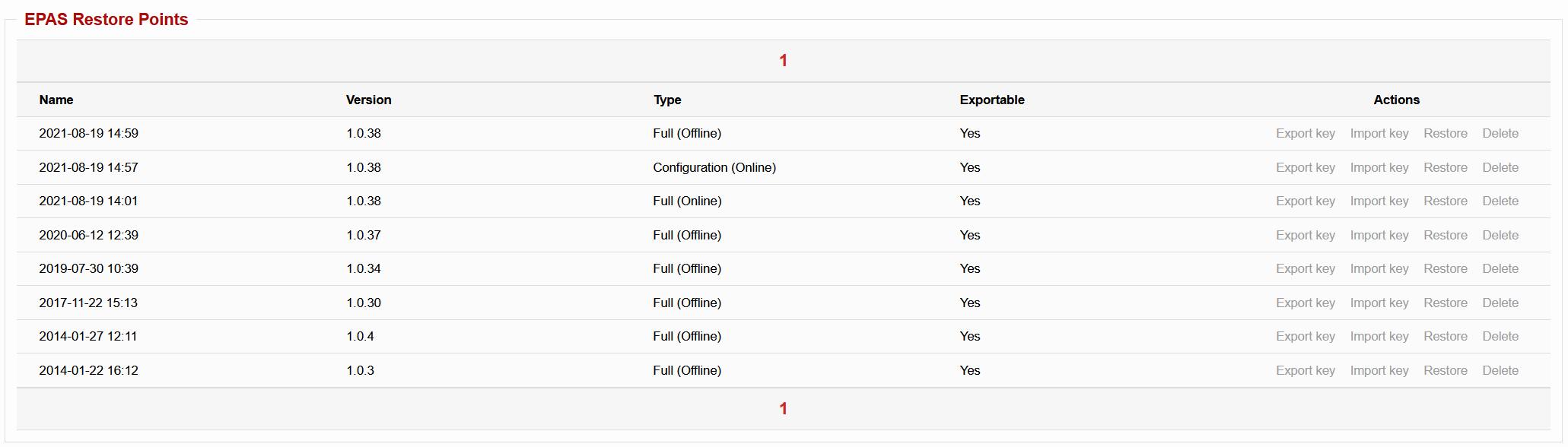Import key for the newest restore point

[x=1379, y=133]
